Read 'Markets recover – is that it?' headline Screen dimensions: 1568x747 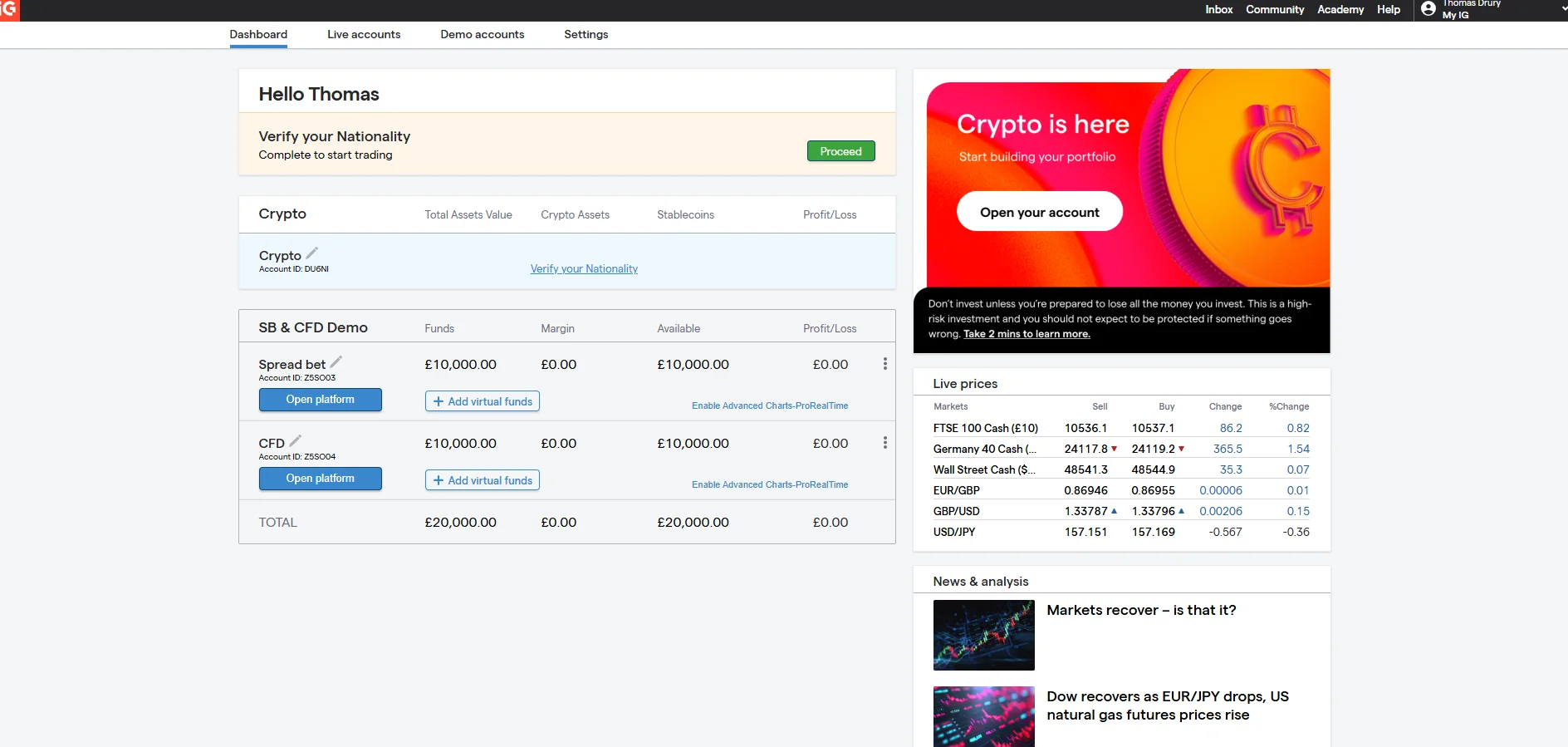[x=1141, y=610]
